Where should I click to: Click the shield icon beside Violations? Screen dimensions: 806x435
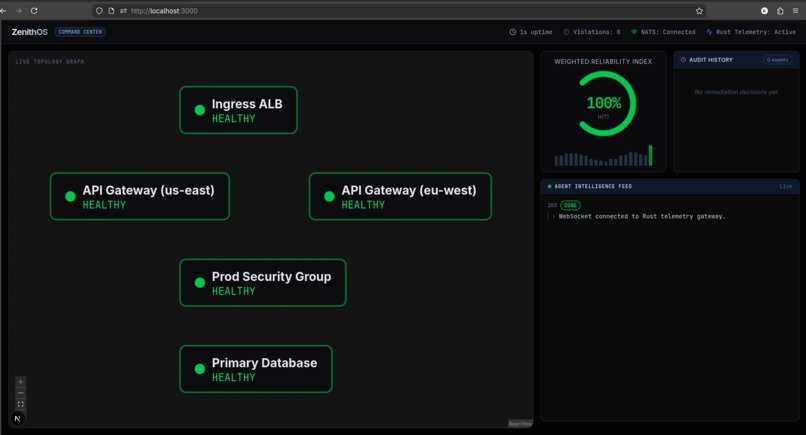point(566,32)
